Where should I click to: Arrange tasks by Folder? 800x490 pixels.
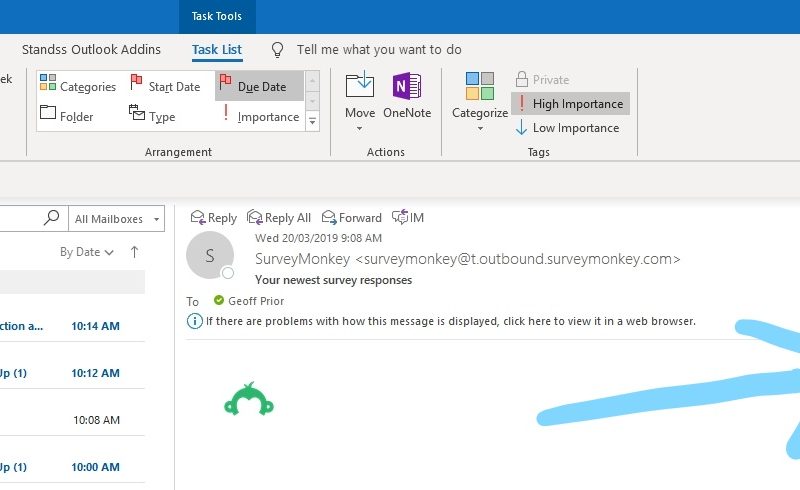point(67,116)
